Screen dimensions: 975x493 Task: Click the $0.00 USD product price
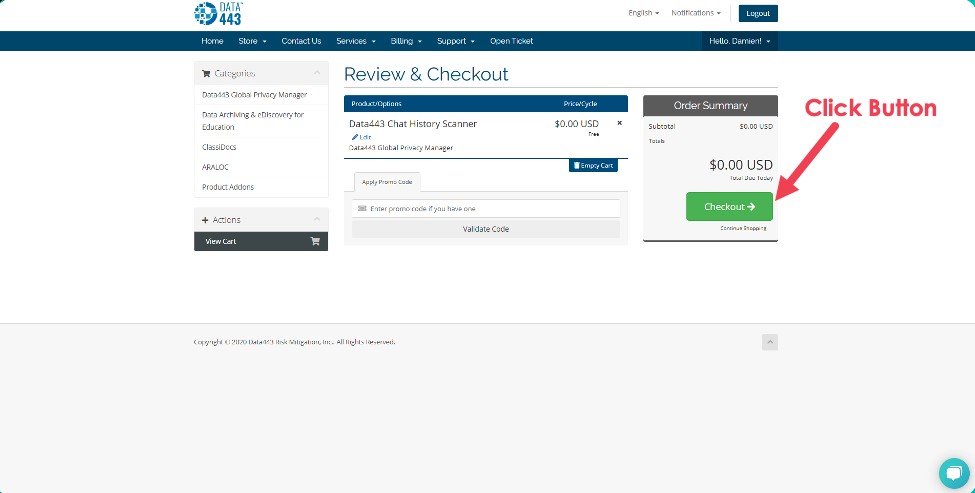click(576, 124)
